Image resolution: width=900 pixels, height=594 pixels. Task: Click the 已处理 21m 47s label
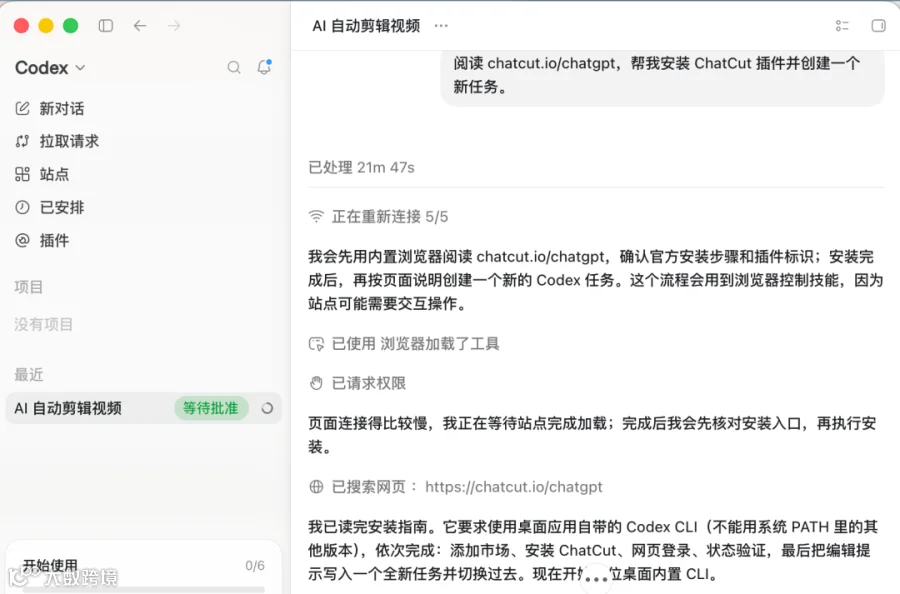coord(362,168)
